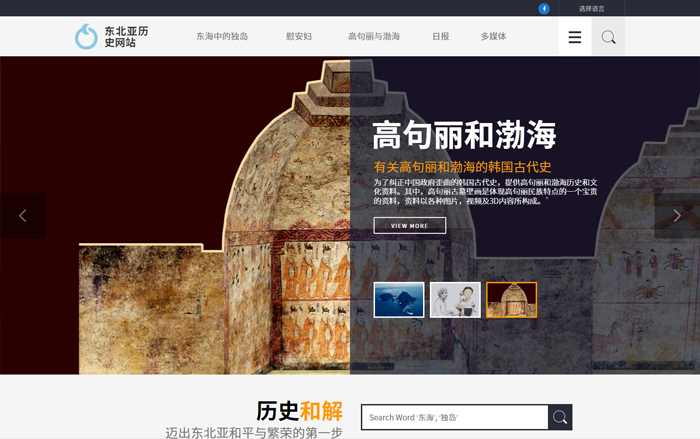Click the 迈出东北亚和平与繁荣的第一步 tagline
The image size is (700, 439).
point(254,433)
